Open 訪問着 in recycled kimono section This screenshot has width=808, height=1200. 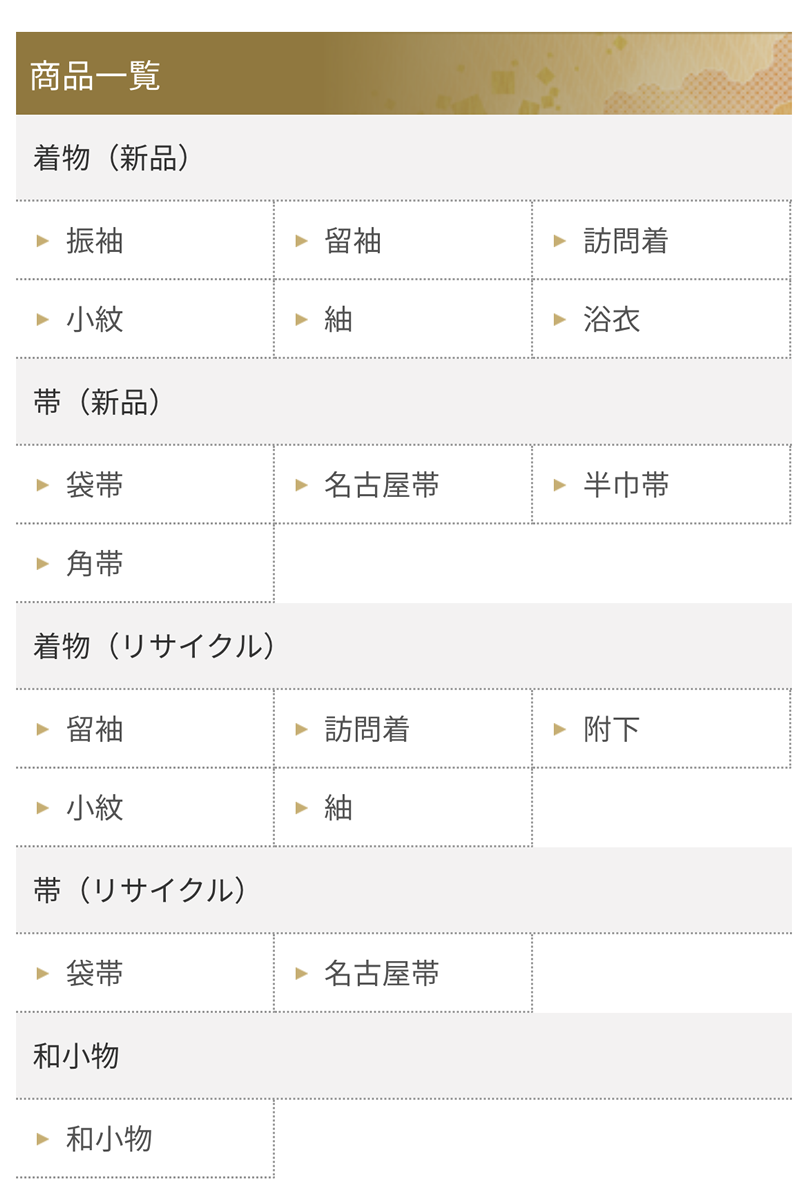[x=403, y=729]
